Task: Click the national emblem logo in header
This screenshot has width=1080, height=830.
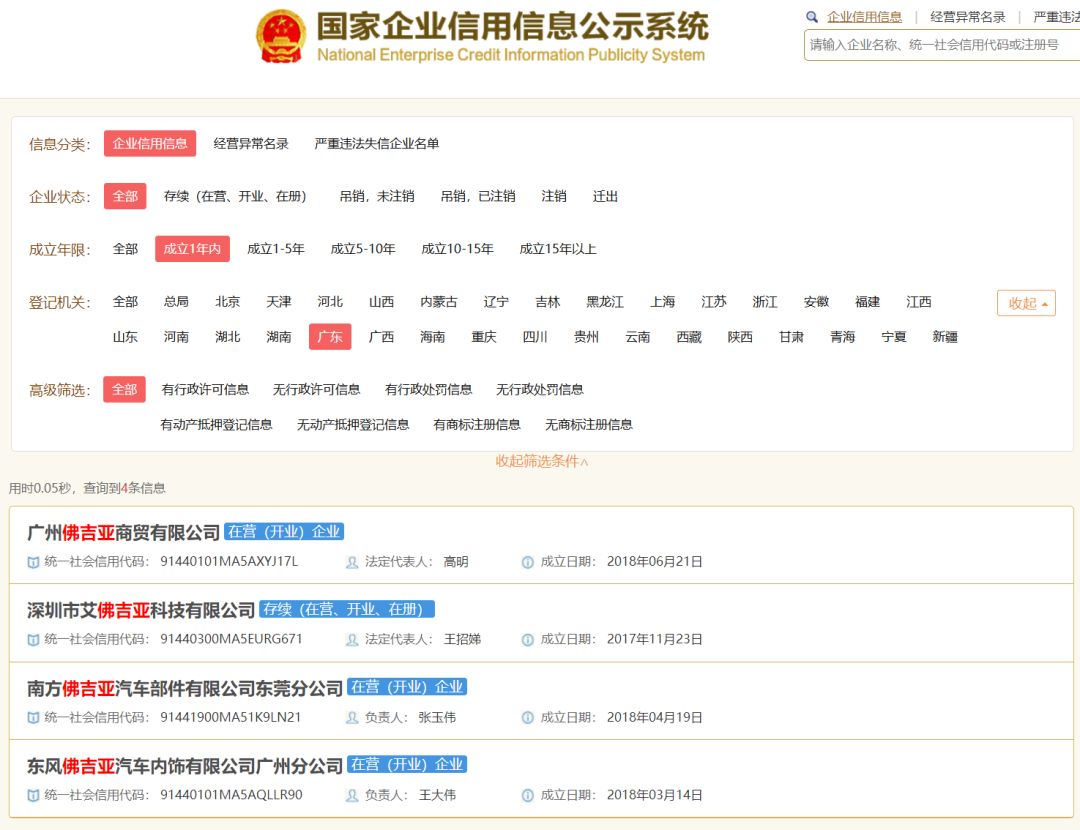Action: (x=281, y=37)
